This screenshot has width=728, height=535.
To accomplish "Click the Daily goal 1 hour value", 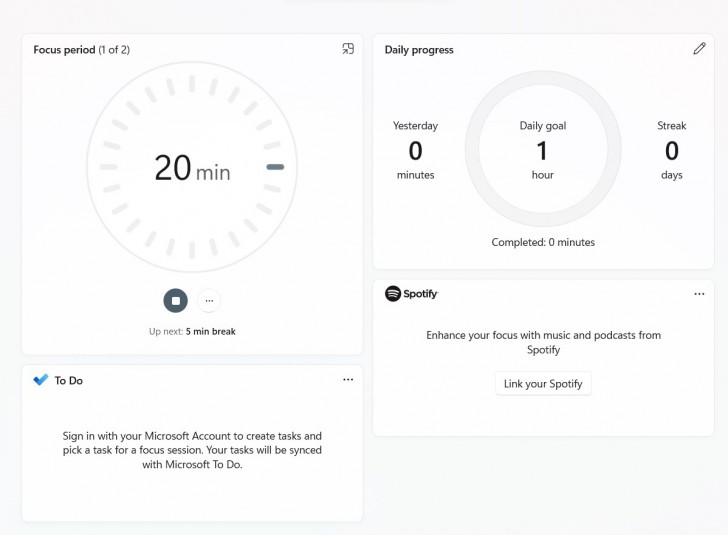I will (x=543, y=151).
